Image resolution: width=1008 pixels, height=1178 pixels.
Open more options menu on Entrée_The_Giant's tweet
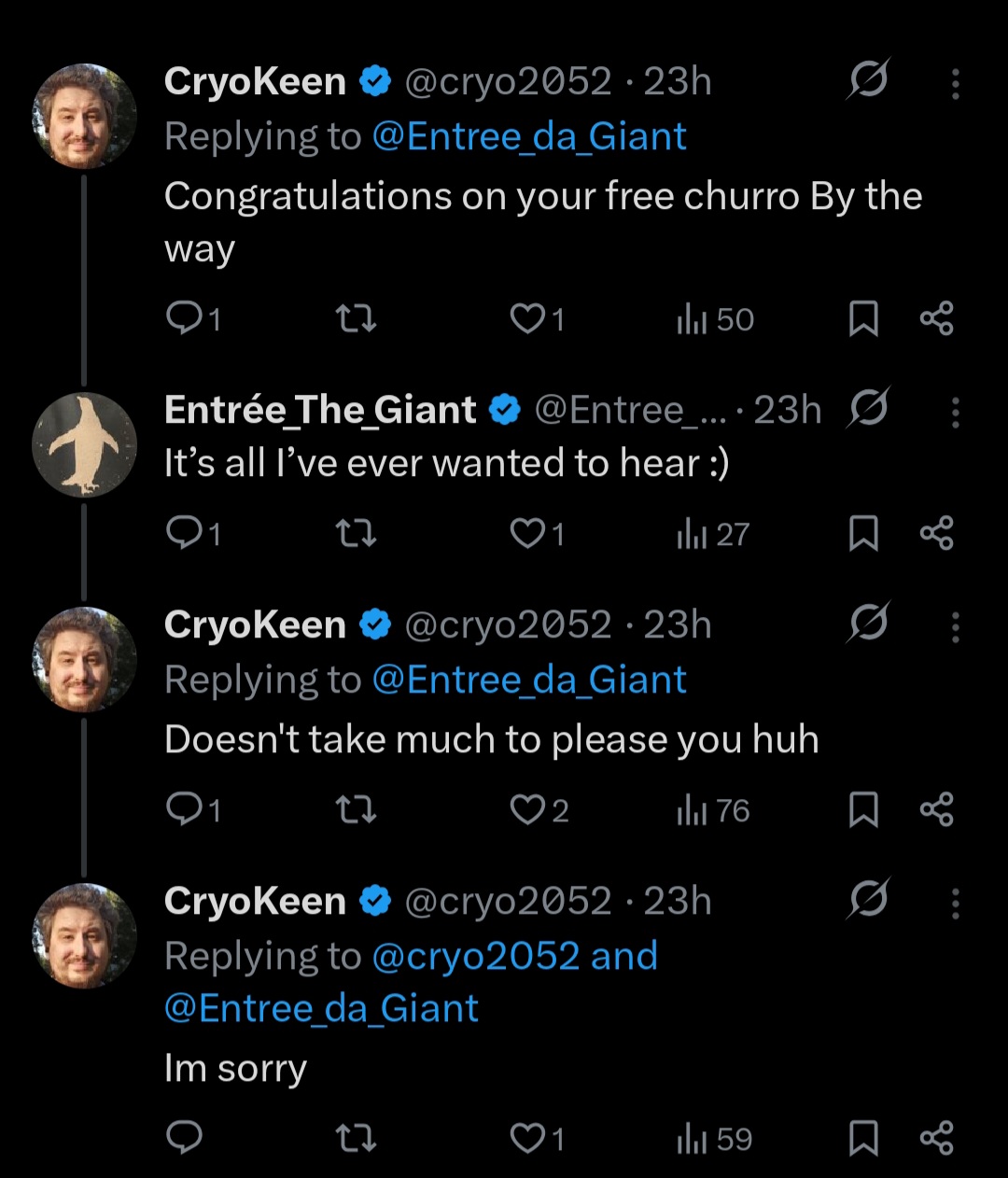(955, 412)
